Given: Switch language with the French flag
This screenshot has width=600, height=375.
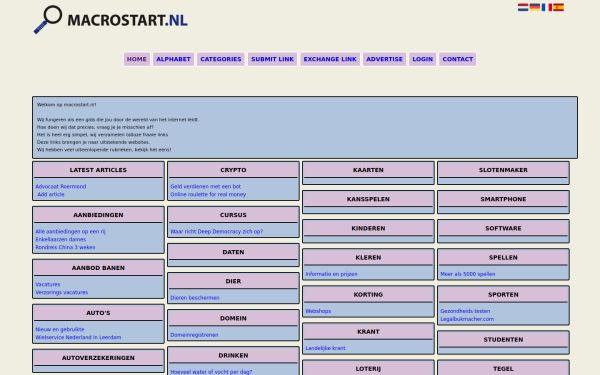Looking at the screenshot, I should click(546, 7).
